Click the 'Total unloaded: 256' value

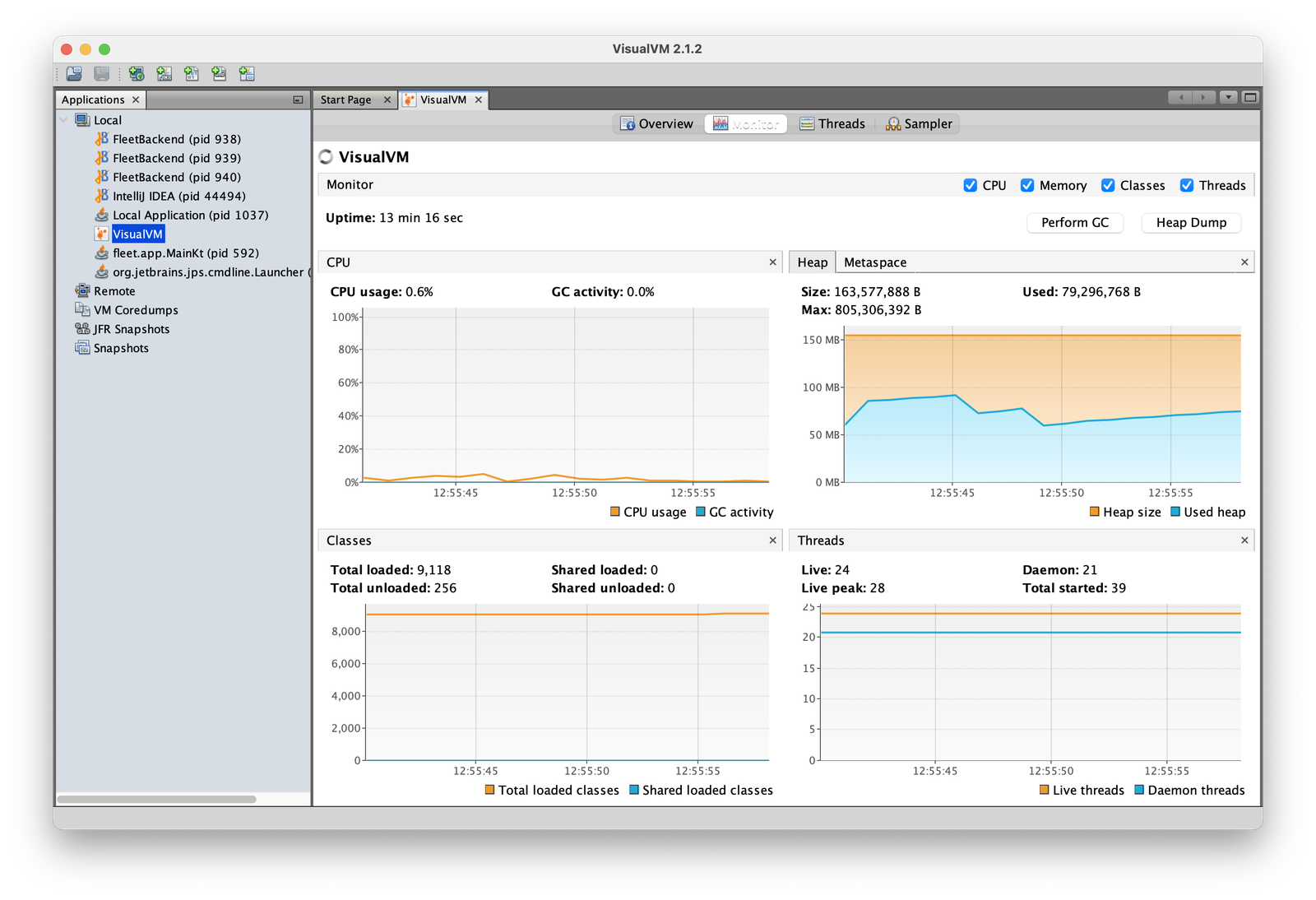tap(393, 588)
